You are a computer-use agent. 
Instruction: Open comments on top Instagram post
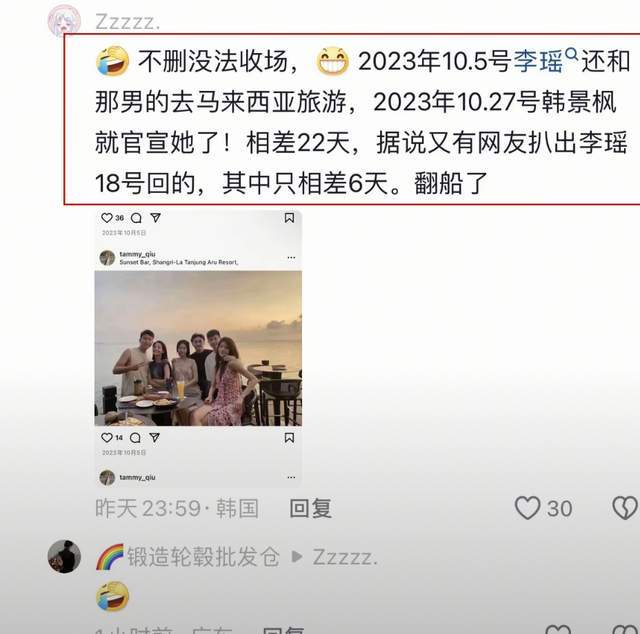pyautogui.click(x=136, y=218)
